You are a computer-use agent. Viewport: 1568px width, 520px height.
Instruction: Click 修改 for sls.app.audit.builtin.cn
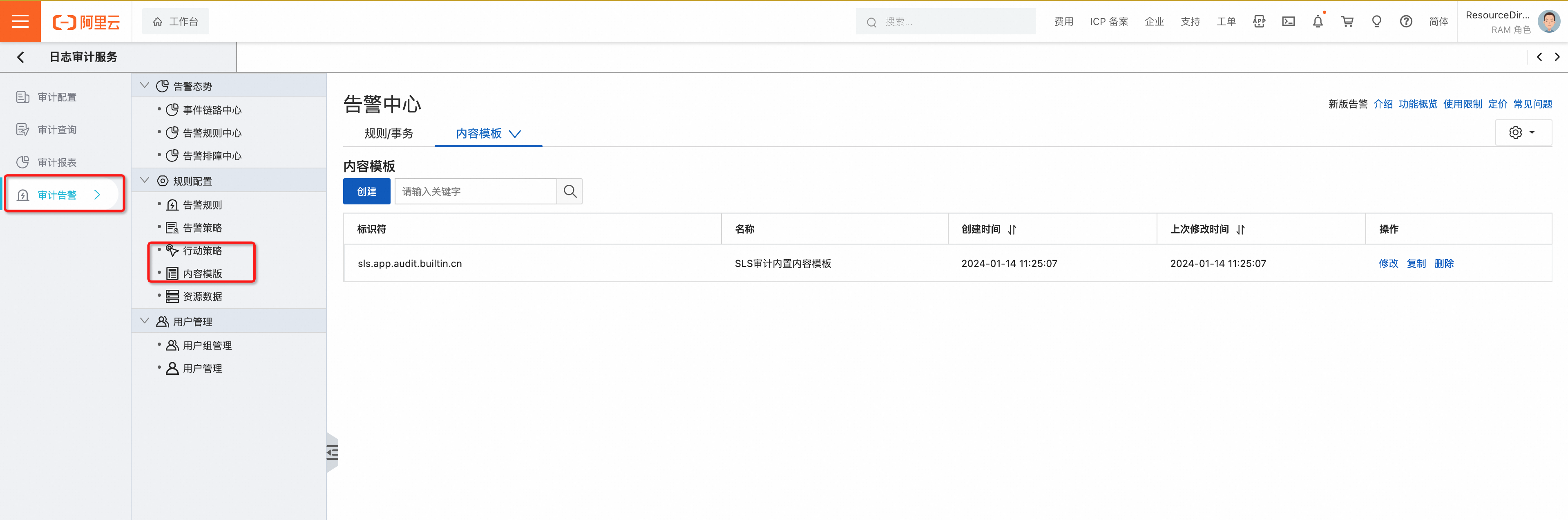click(1388, 264)
